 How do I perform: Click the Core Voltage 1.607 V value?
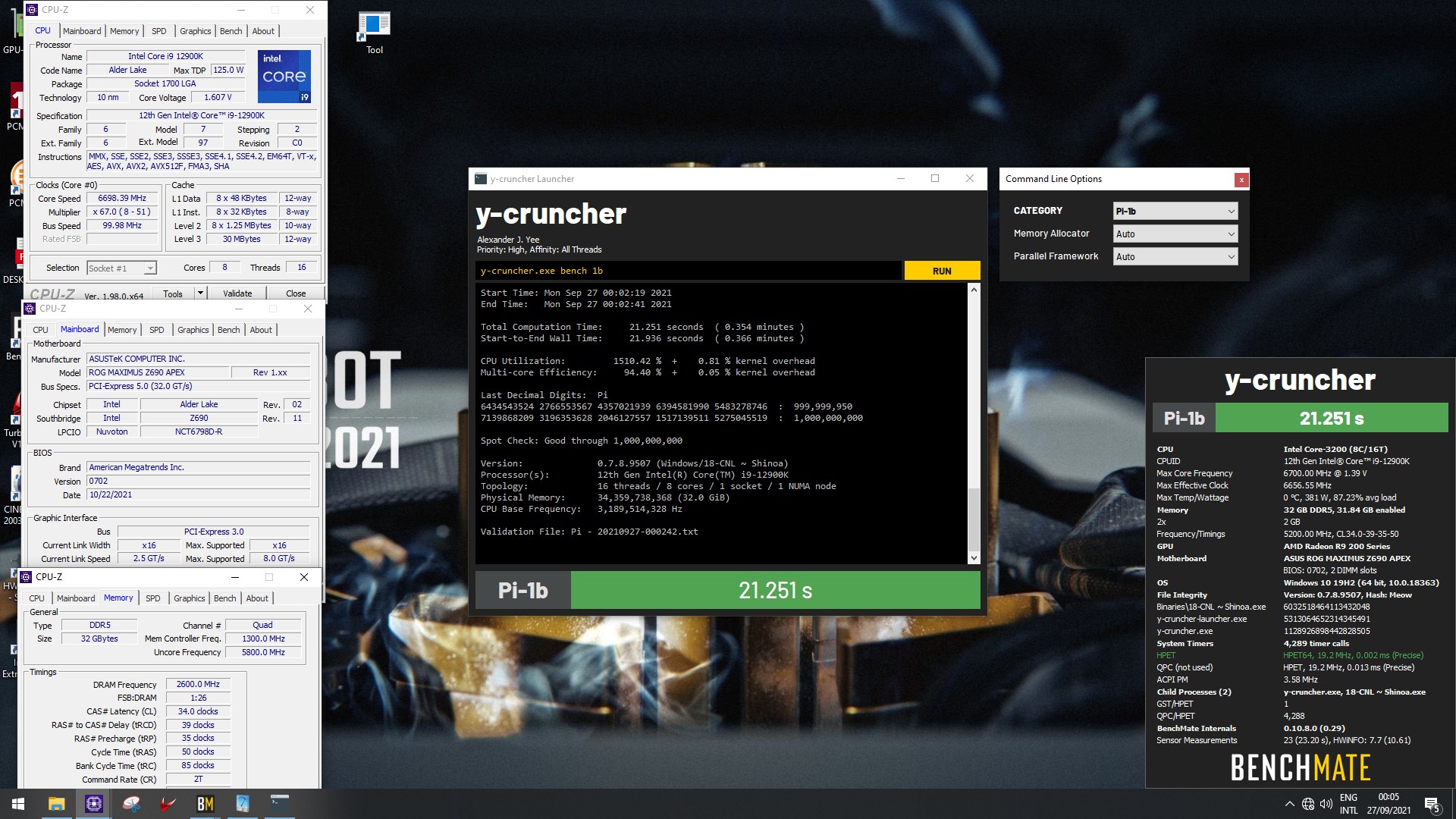point(218,97)
